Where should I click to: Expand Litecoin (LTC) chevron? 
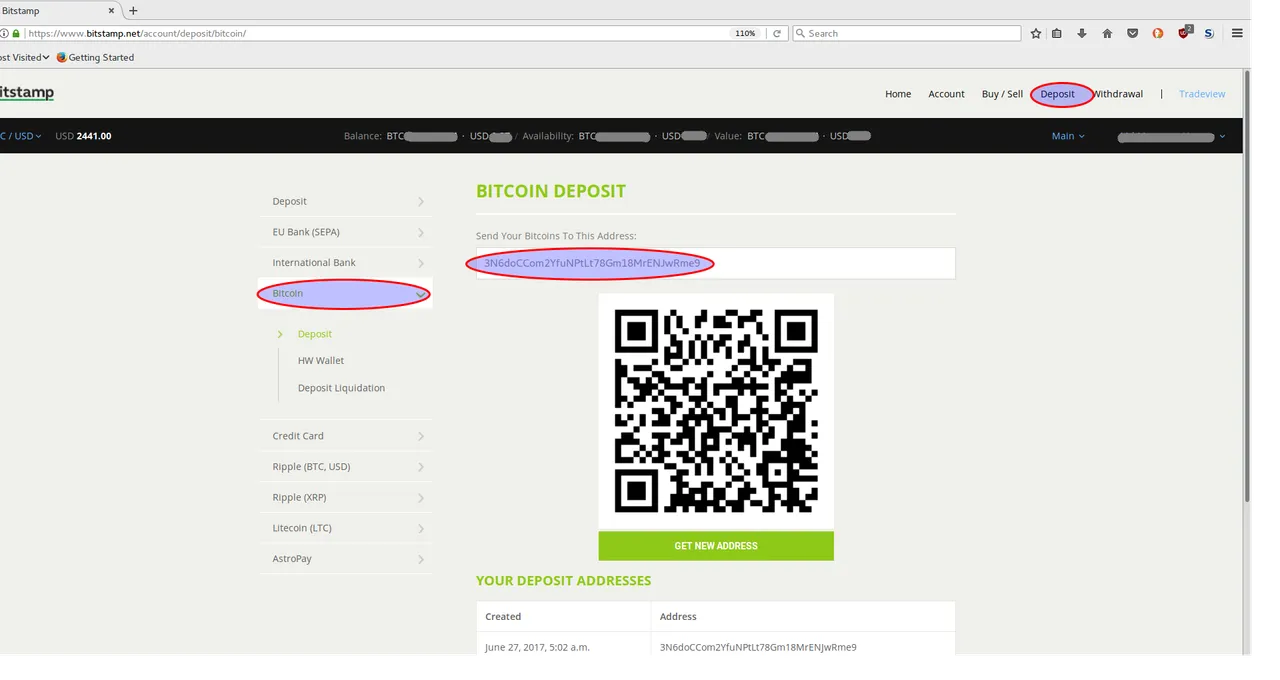[421, 529]
